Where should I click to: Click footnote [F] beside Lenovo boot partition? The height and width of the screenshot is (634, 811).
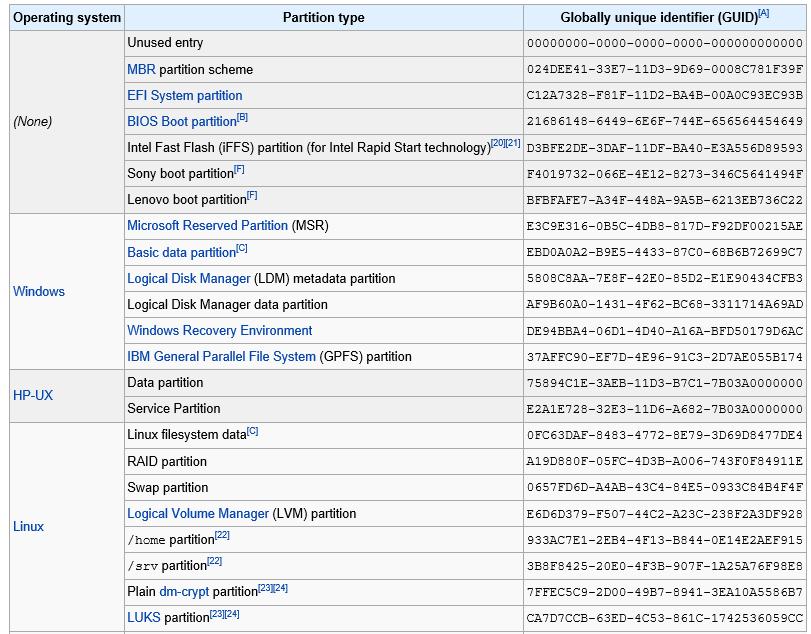(252, 195)
